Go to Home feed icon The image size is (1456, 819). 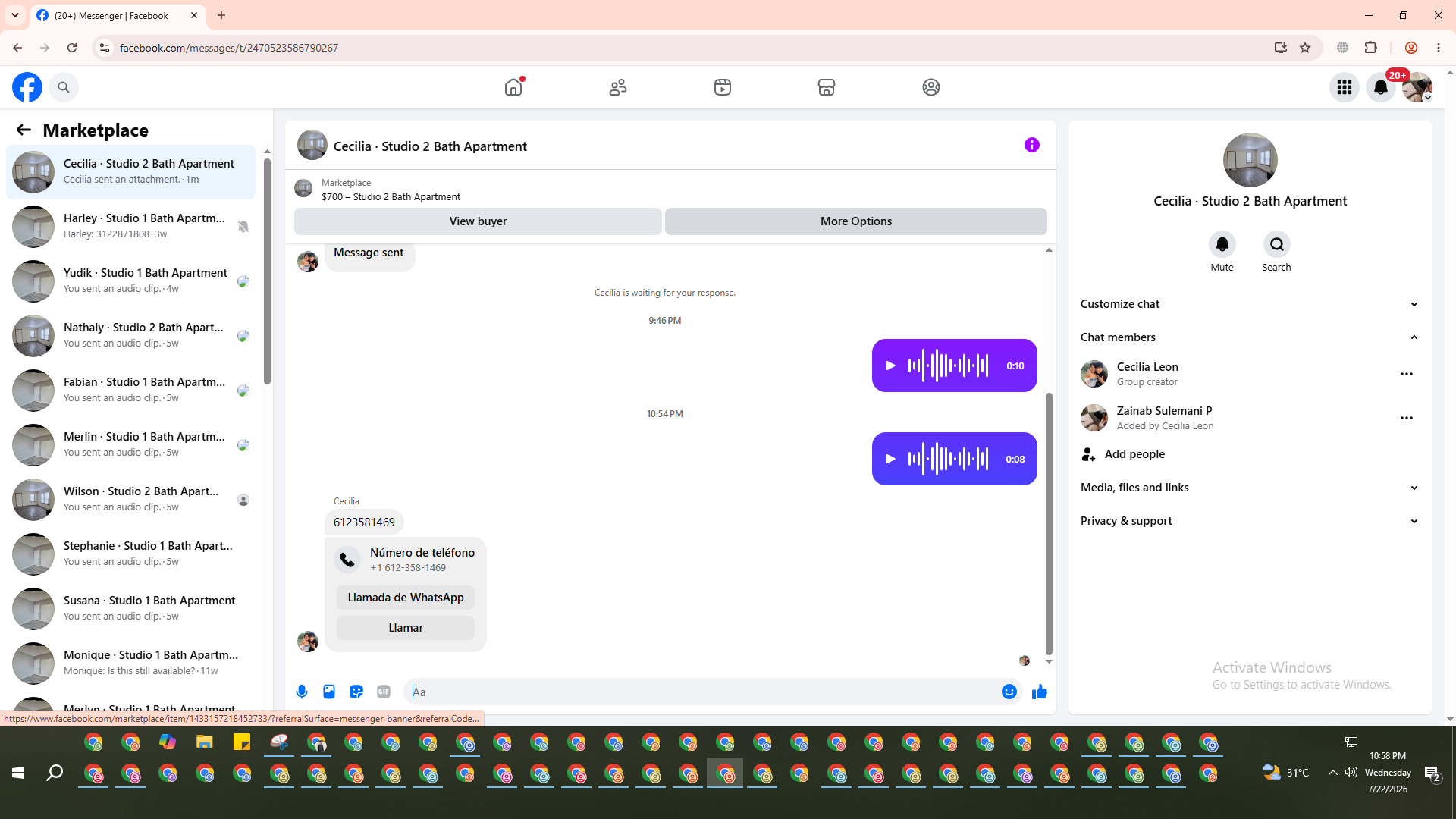(x=513, y=87)
